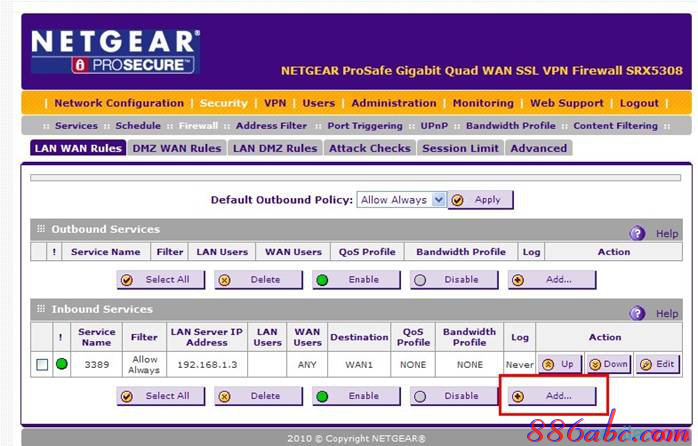Go to Schedule submenu

pyautogui.click(x=138, y=126)
